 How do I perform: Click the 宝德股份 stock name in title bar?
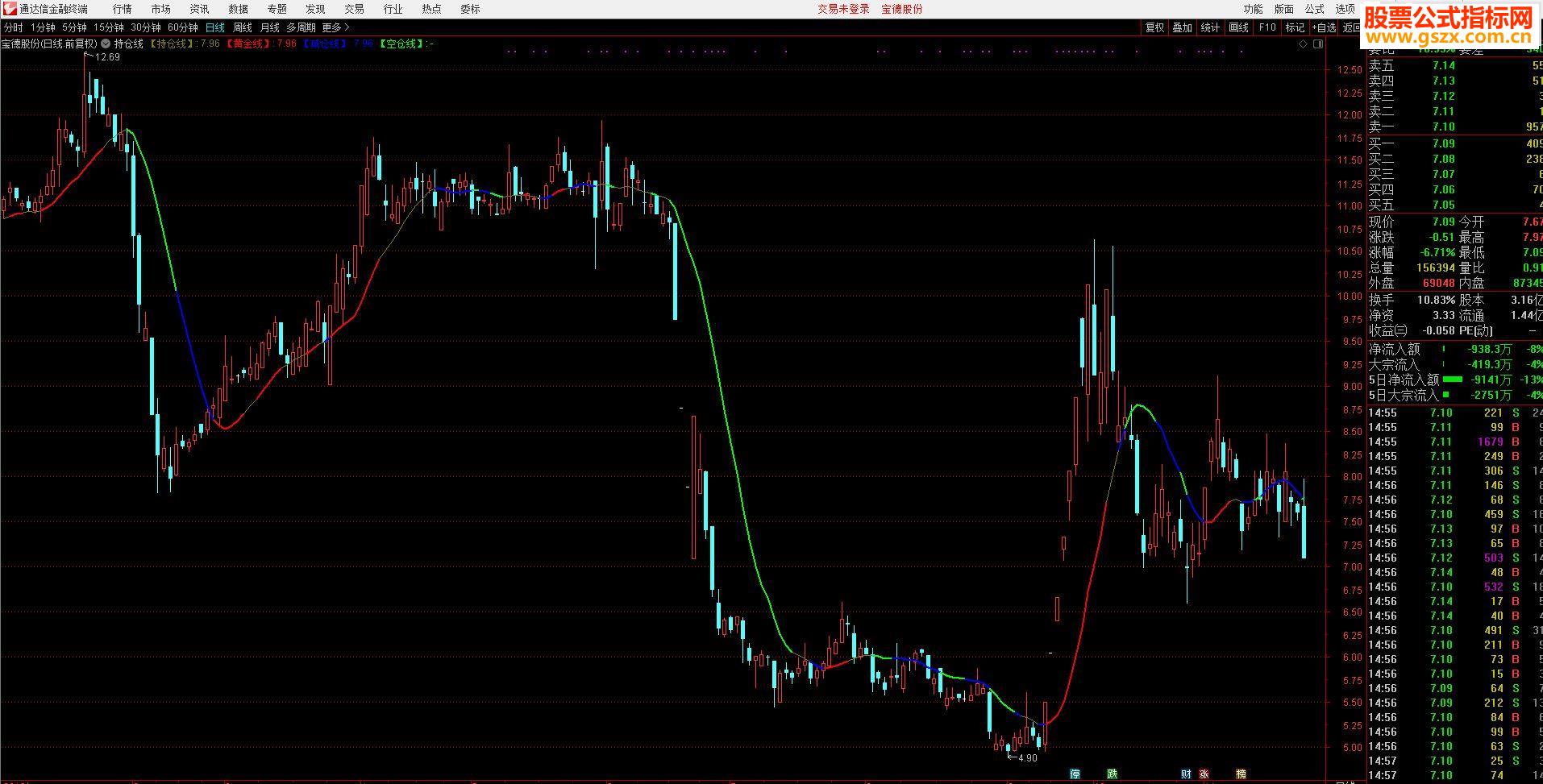[902, 9]
